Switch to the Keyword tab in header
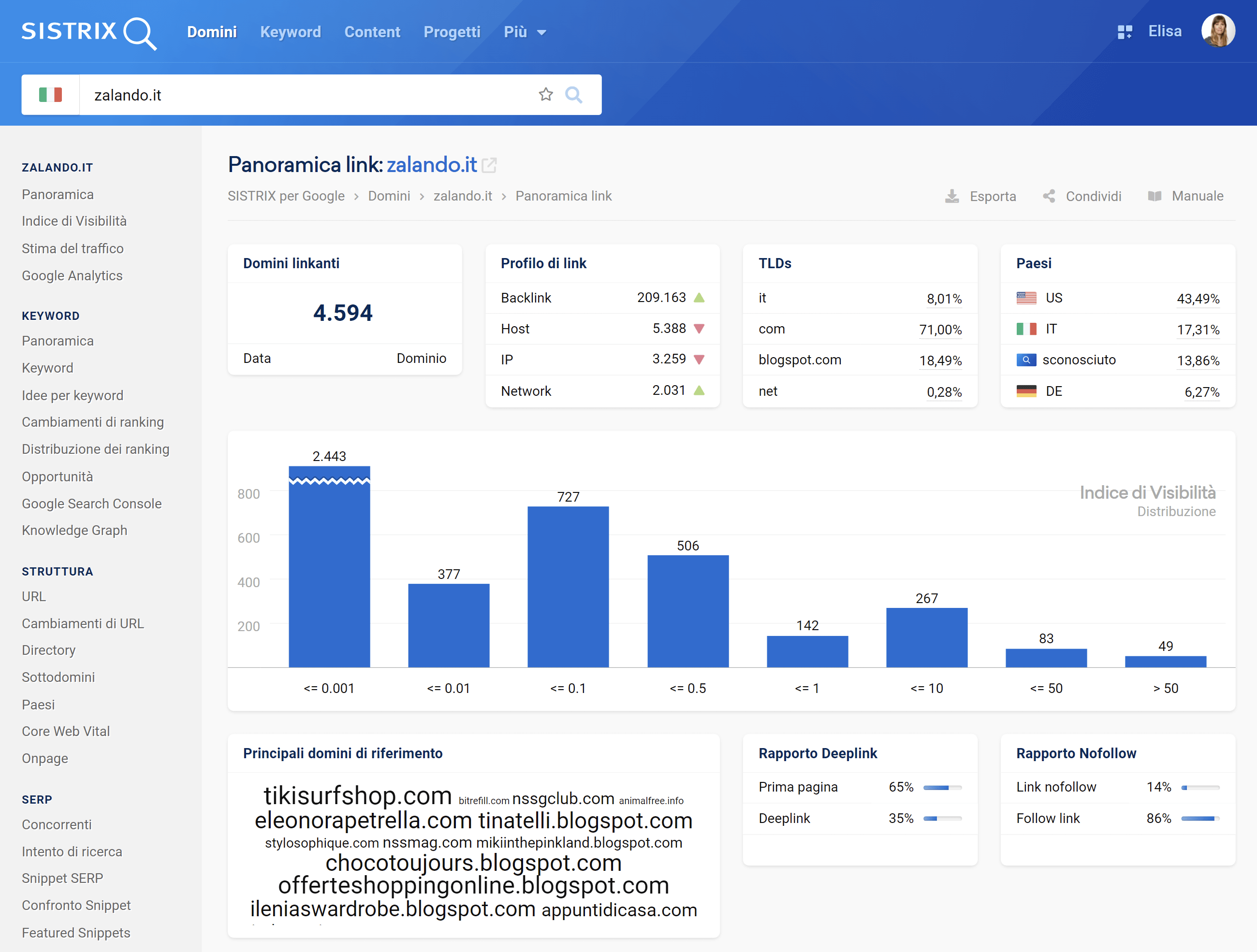This screenshot has height=952, width=1257. (x=291, y=32)
